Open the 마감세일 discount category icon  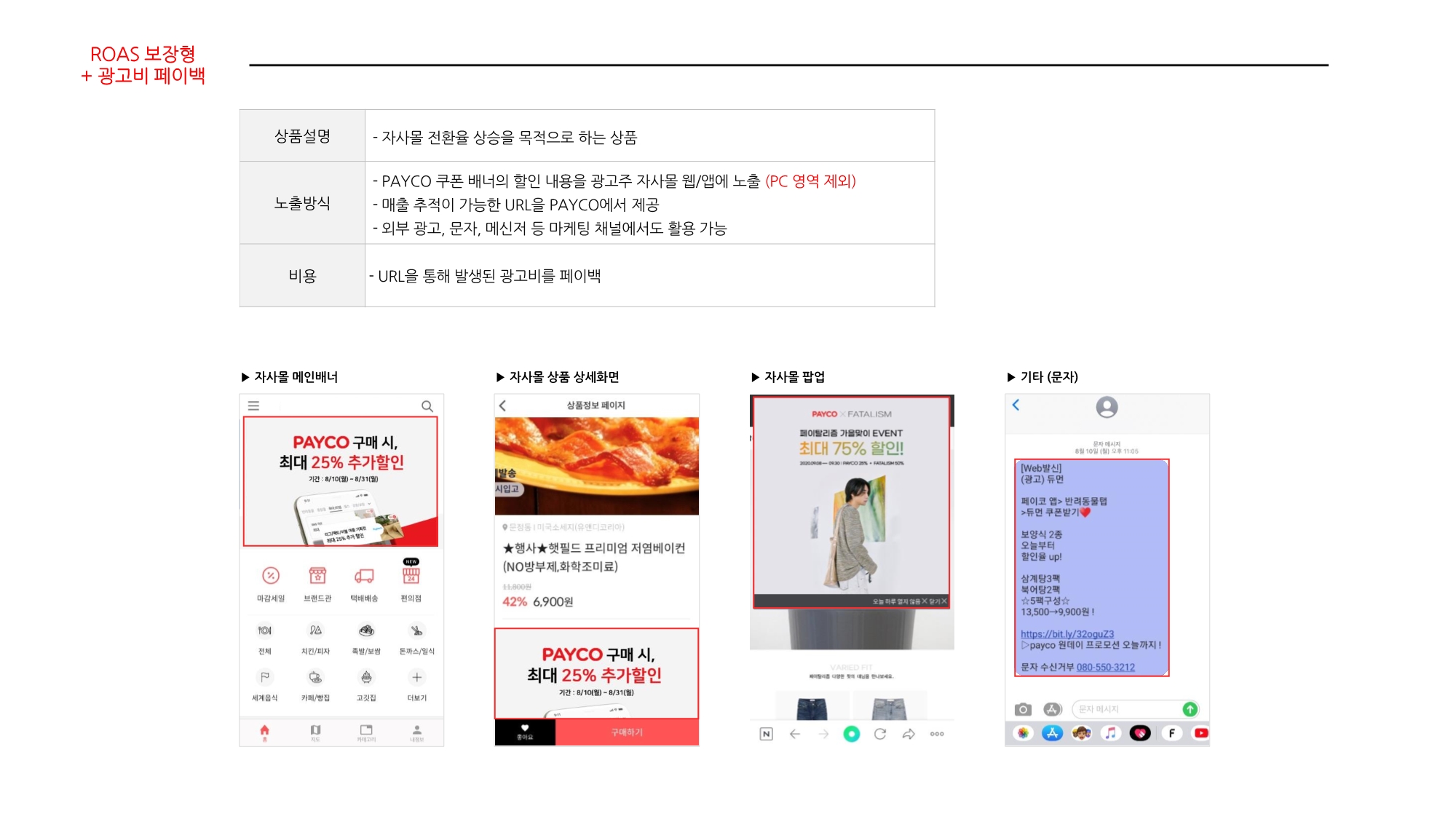click(x=271, y=576)
